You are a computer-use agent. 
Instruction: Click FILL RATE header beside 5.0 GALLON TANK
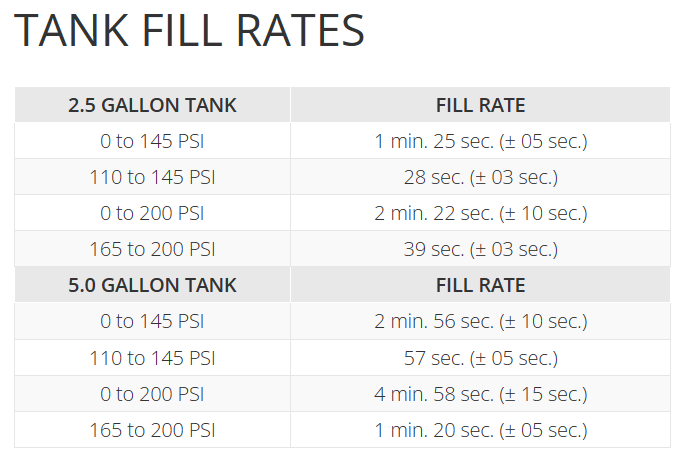point(480,285)
